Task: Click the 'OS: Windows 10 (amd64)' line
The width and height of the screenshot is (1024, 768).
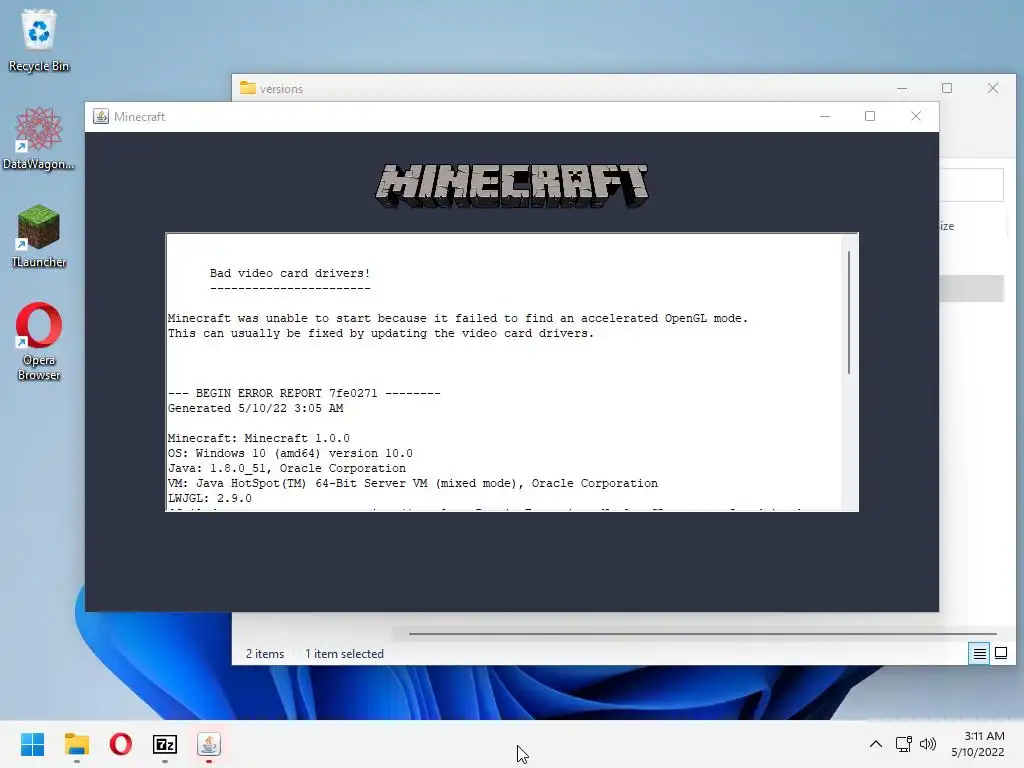Action: (x=290, y=453)
